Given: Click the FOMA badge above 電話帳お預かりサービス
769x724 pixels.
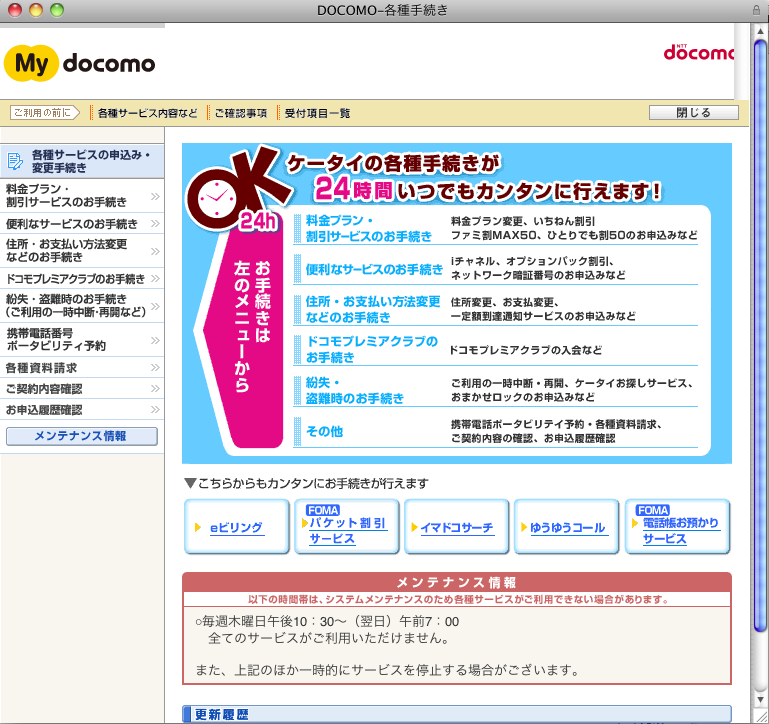Looking at the screenshot, I should 653,510.
